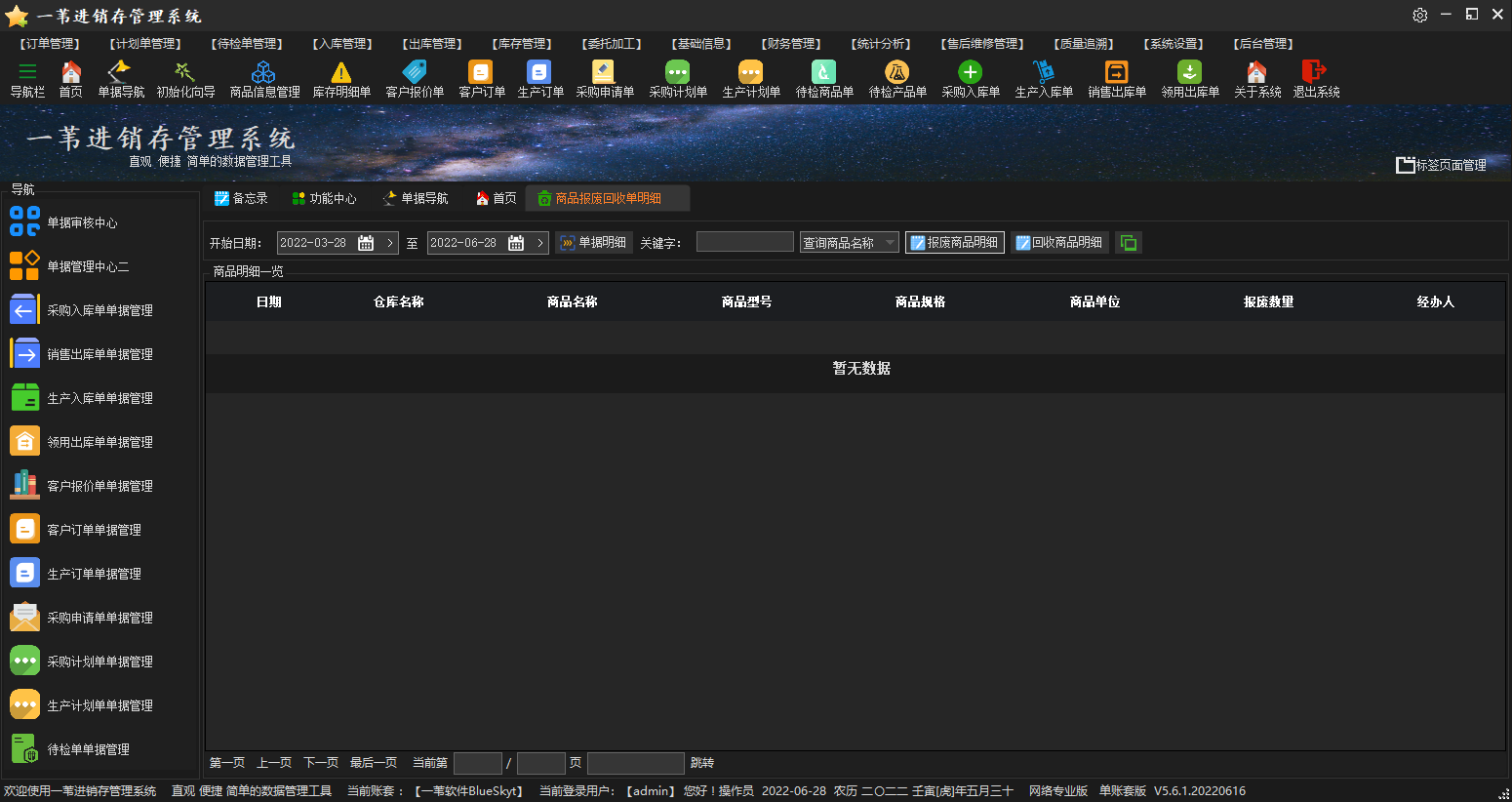Expand the 查询商品名称 dropdown
Viewport: 1512px width, 802px height.
point(889,243)
